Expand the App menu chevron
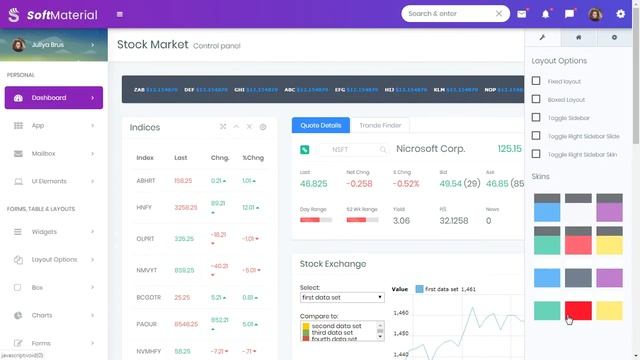This screenshot has height=360, width=640. 93,126
